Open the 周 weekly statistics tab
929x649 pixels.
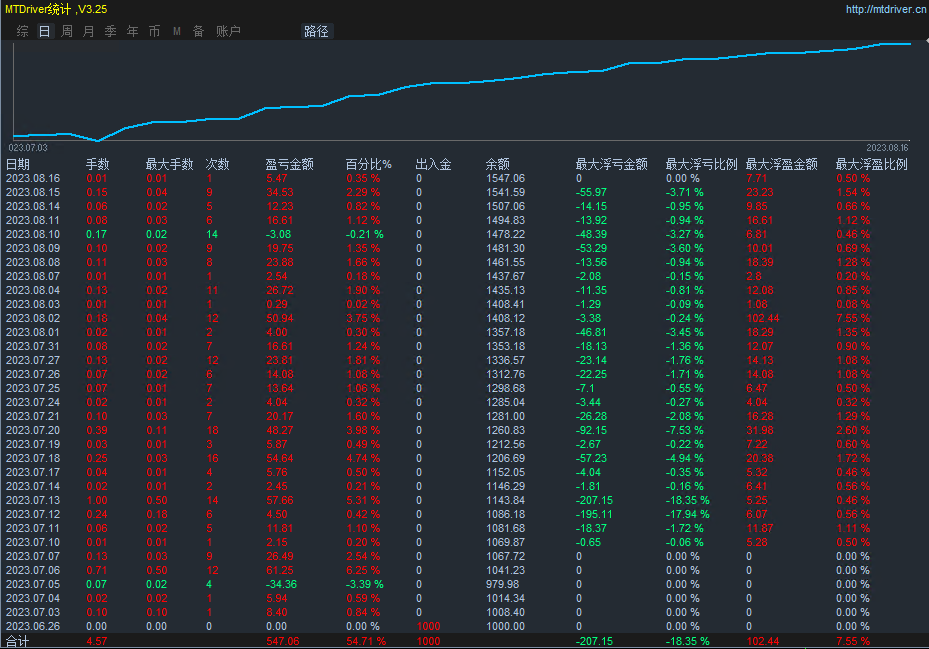pyautogui.click(x=66, y=31)
